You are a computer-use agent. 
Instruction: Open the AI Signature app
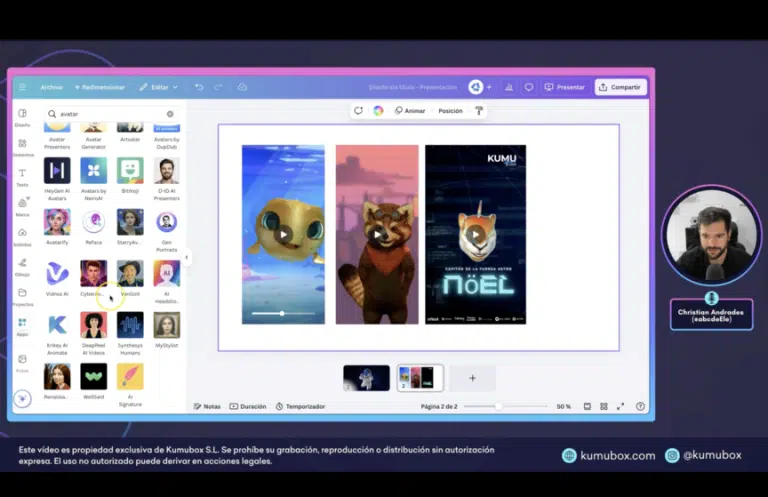(130, 384)
